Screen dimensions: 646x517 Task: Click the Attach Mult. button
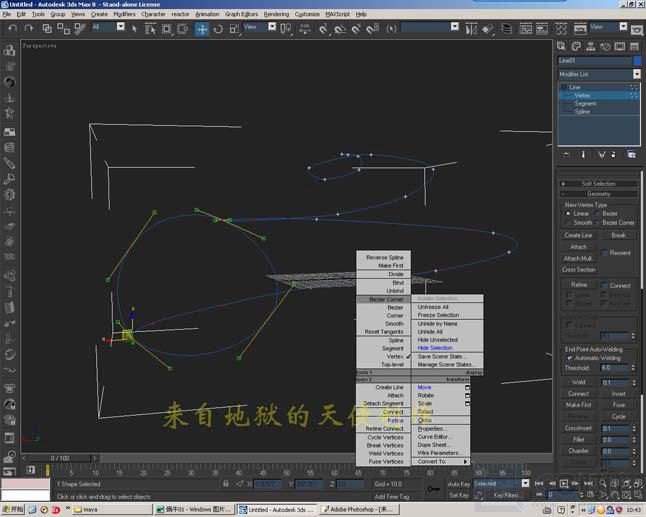pyautogui.click(x=578, y=258)
